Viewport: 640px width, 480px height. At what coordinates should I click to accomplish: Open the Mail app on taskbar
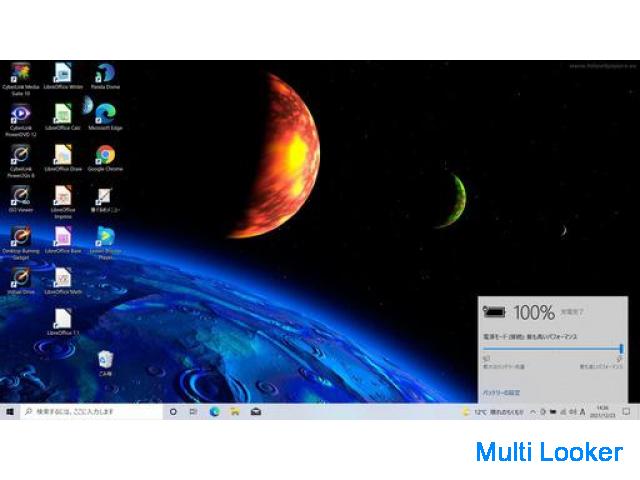(256, 411)
